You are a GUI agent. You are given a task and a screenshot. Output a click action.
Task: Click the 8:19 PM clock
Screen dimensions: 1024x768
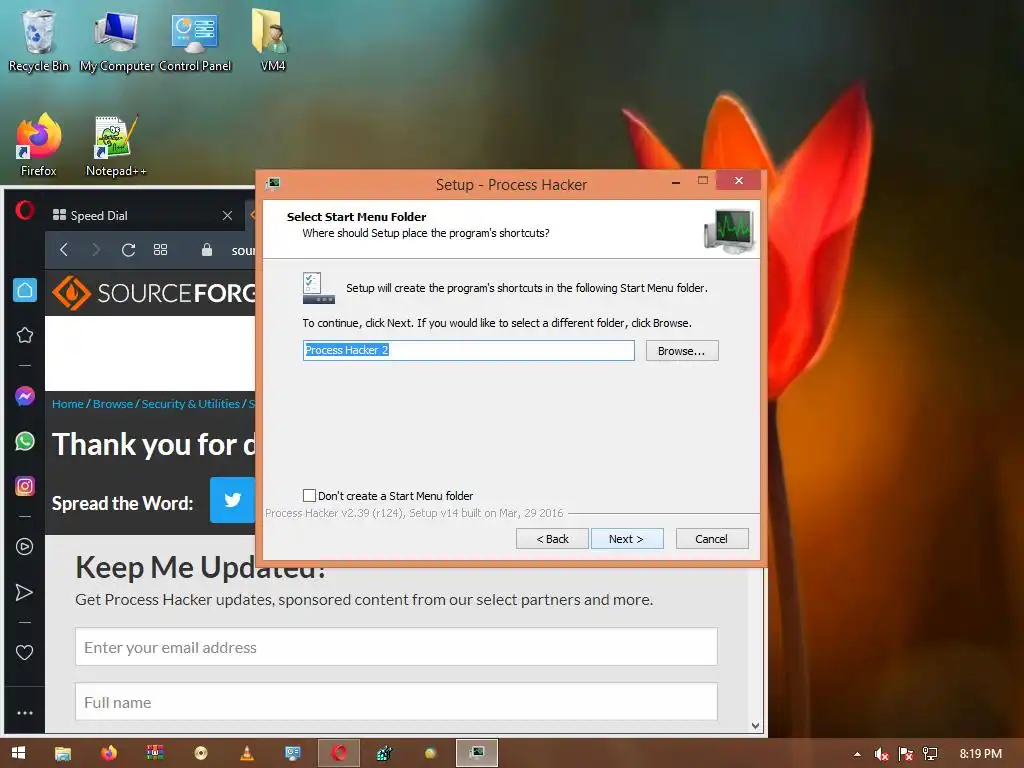(x=980, y=754)
